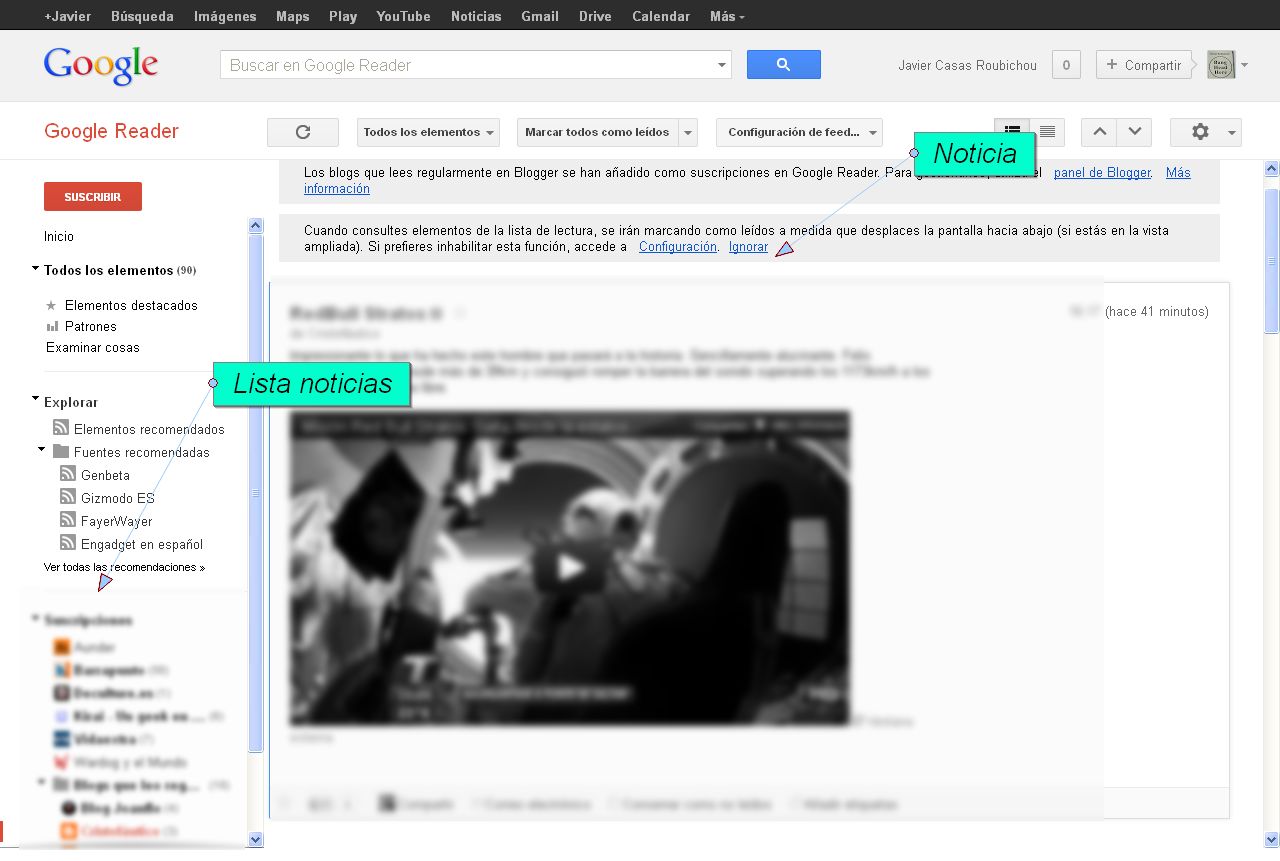Open Gmail in the top bar

[540, 16]
